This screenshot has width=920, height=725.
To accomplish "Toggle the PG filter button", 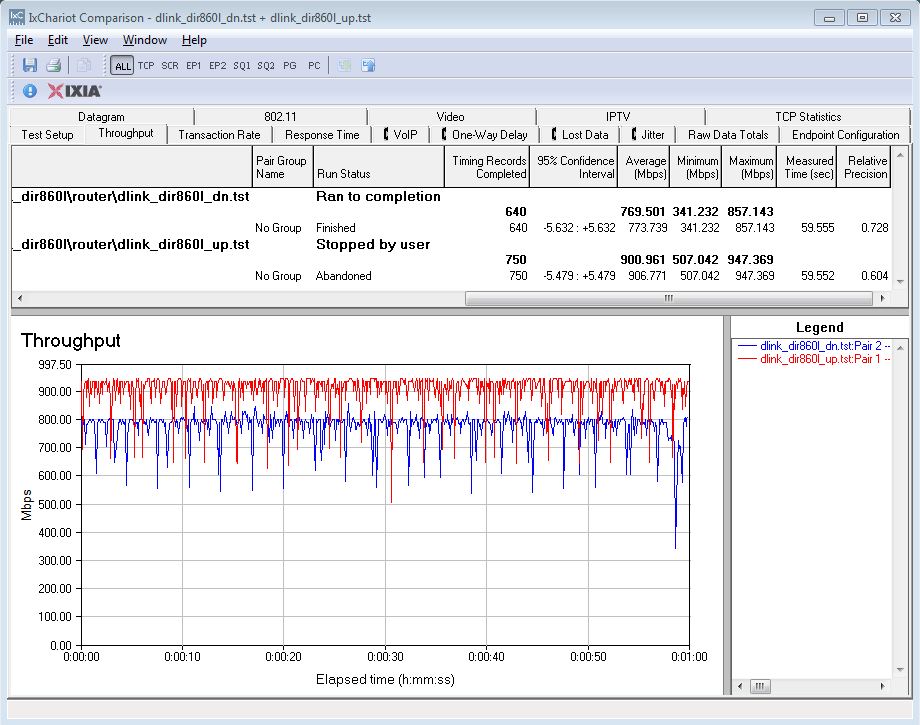I will pos(290,66).
